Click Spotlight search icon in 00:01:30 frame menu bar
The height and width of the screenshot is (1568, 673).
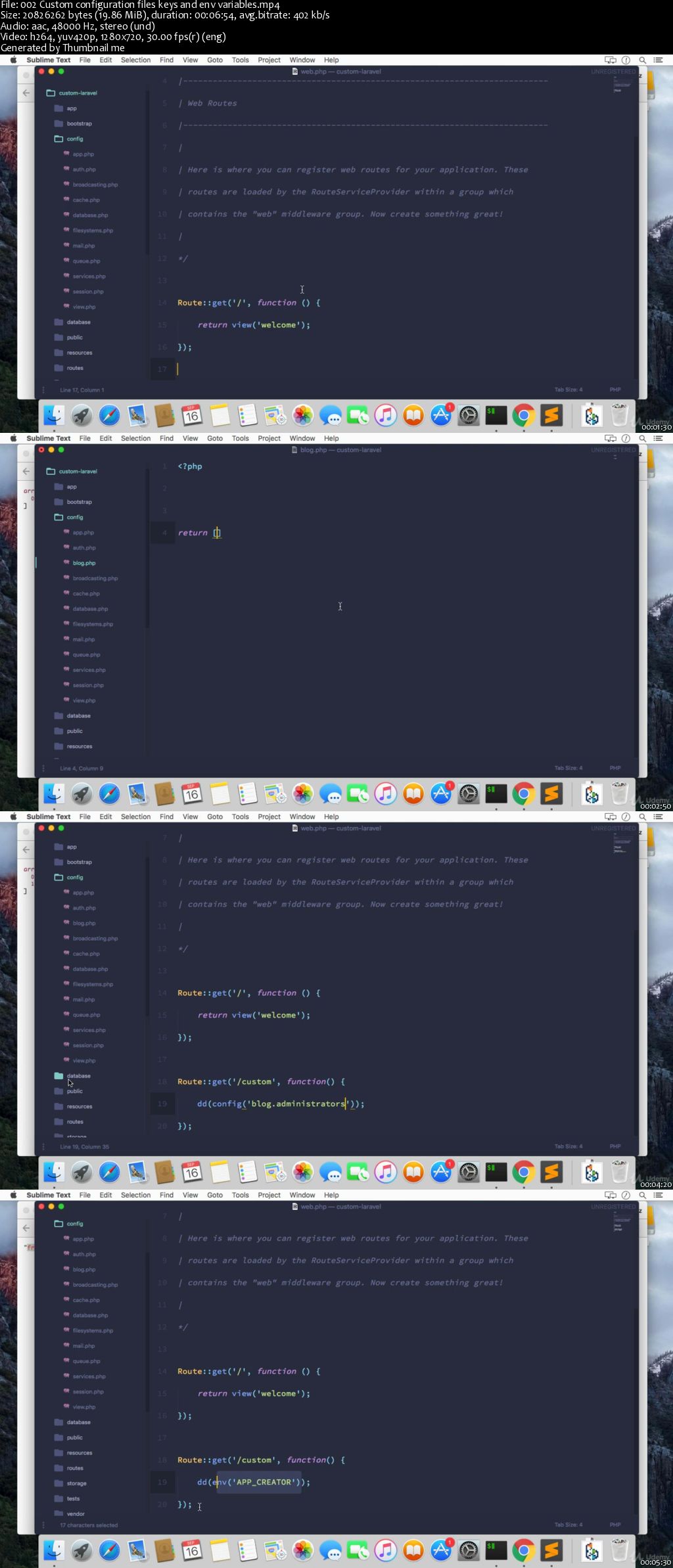(x=643, y=60)
